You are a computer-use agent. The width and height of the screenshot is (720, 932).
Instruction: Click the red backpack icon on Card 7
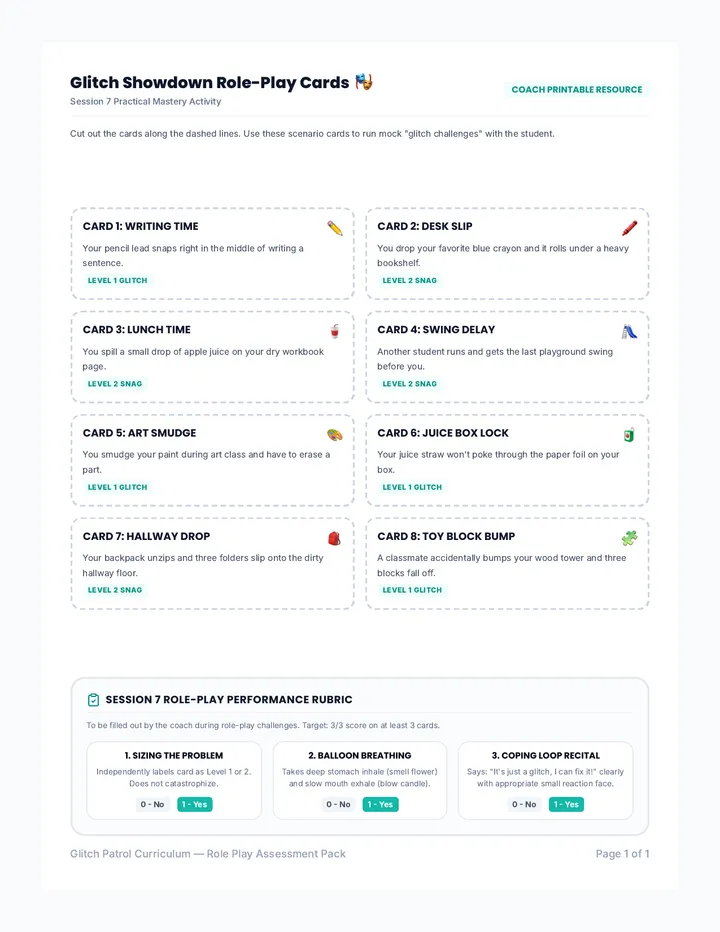pos(334,539)
